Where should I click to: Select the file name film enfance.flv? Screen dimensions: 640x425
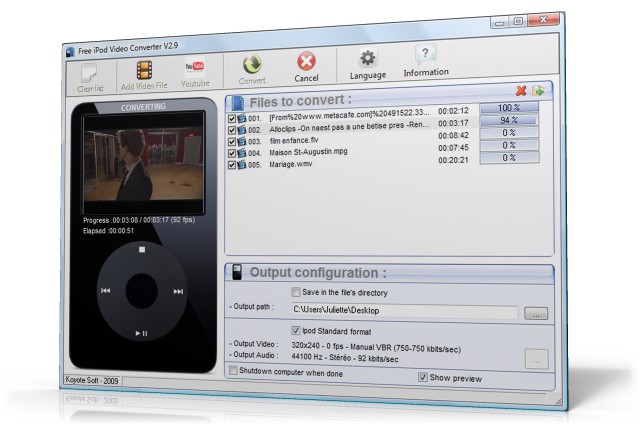[294, 140]
